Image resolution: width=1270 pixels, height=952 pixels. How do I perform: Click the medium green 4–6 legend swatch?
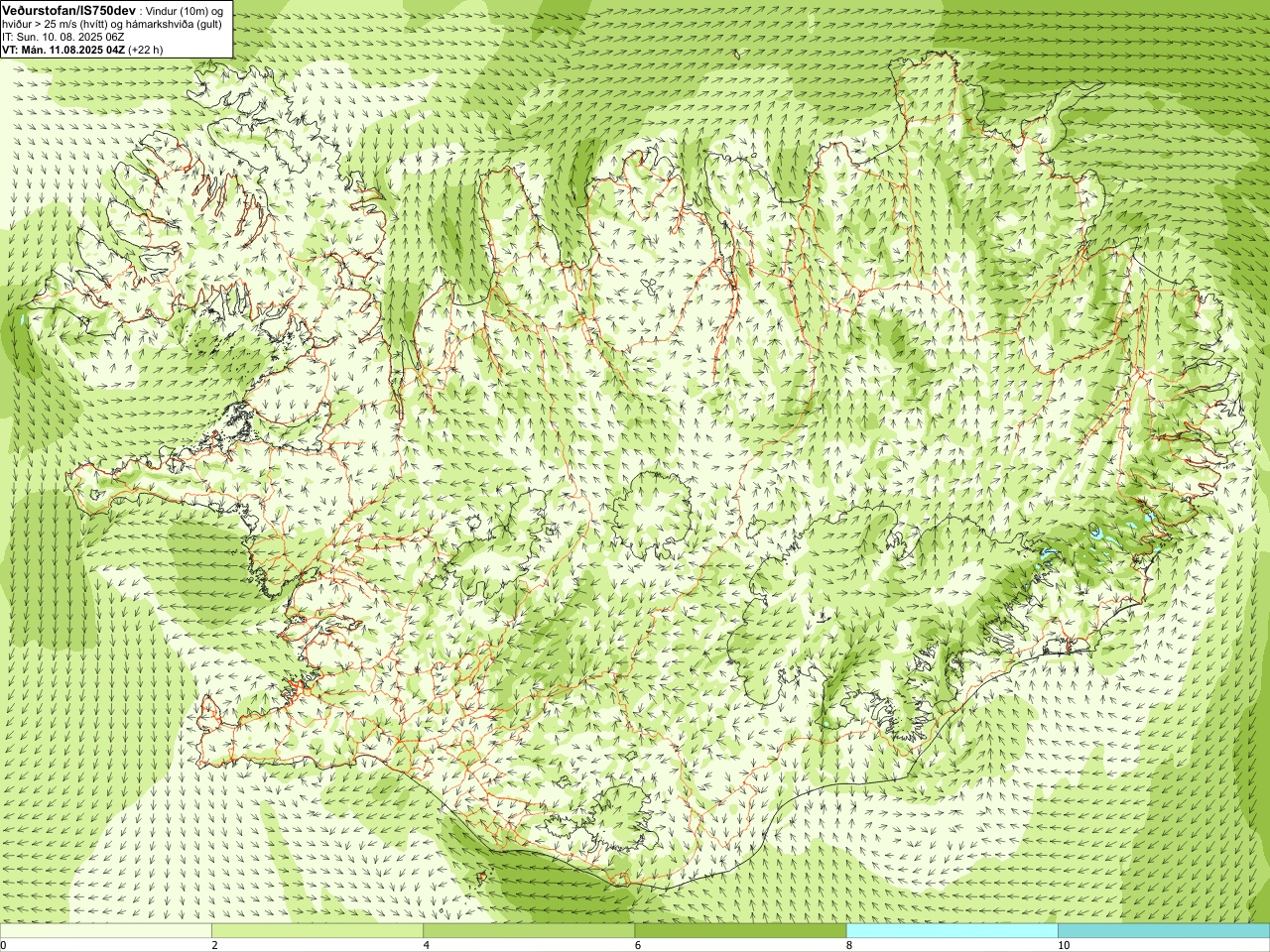point(529,931)
